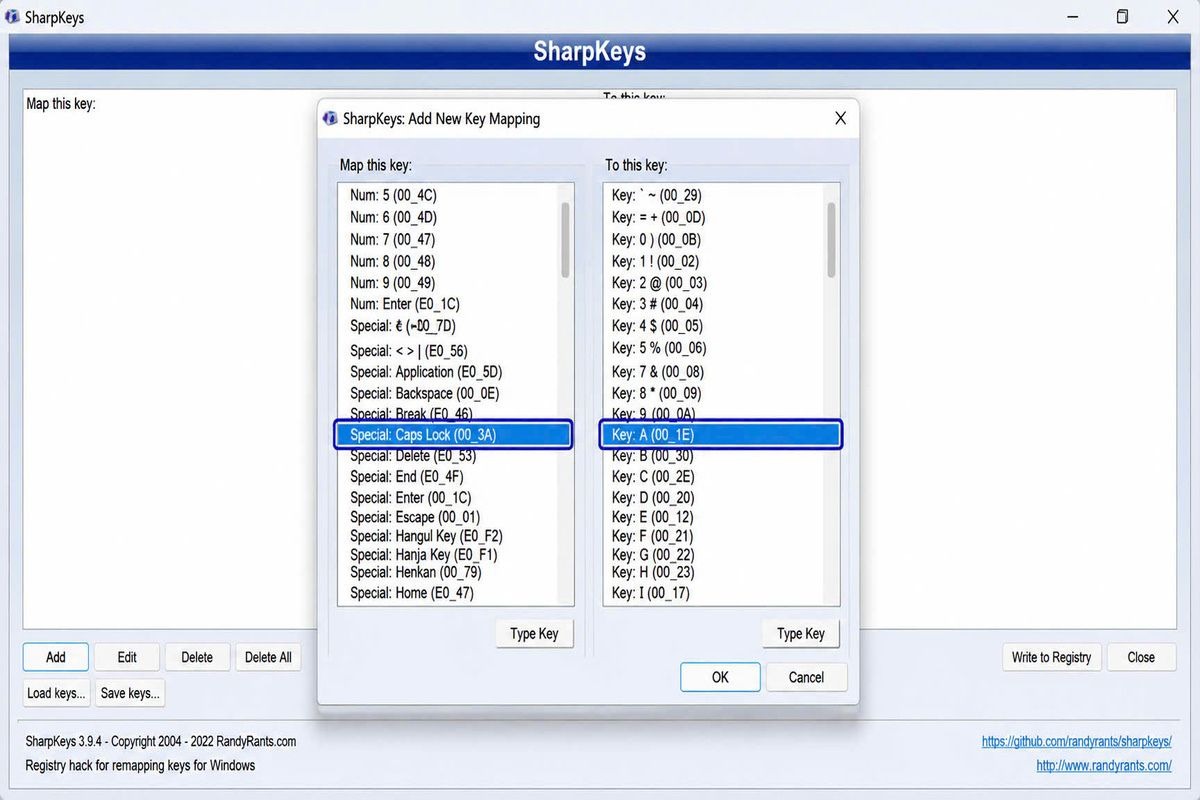The width and height of the screenshot is (1200, 800).
Task: Click the Close button in main window
Action: point(1141,657)
